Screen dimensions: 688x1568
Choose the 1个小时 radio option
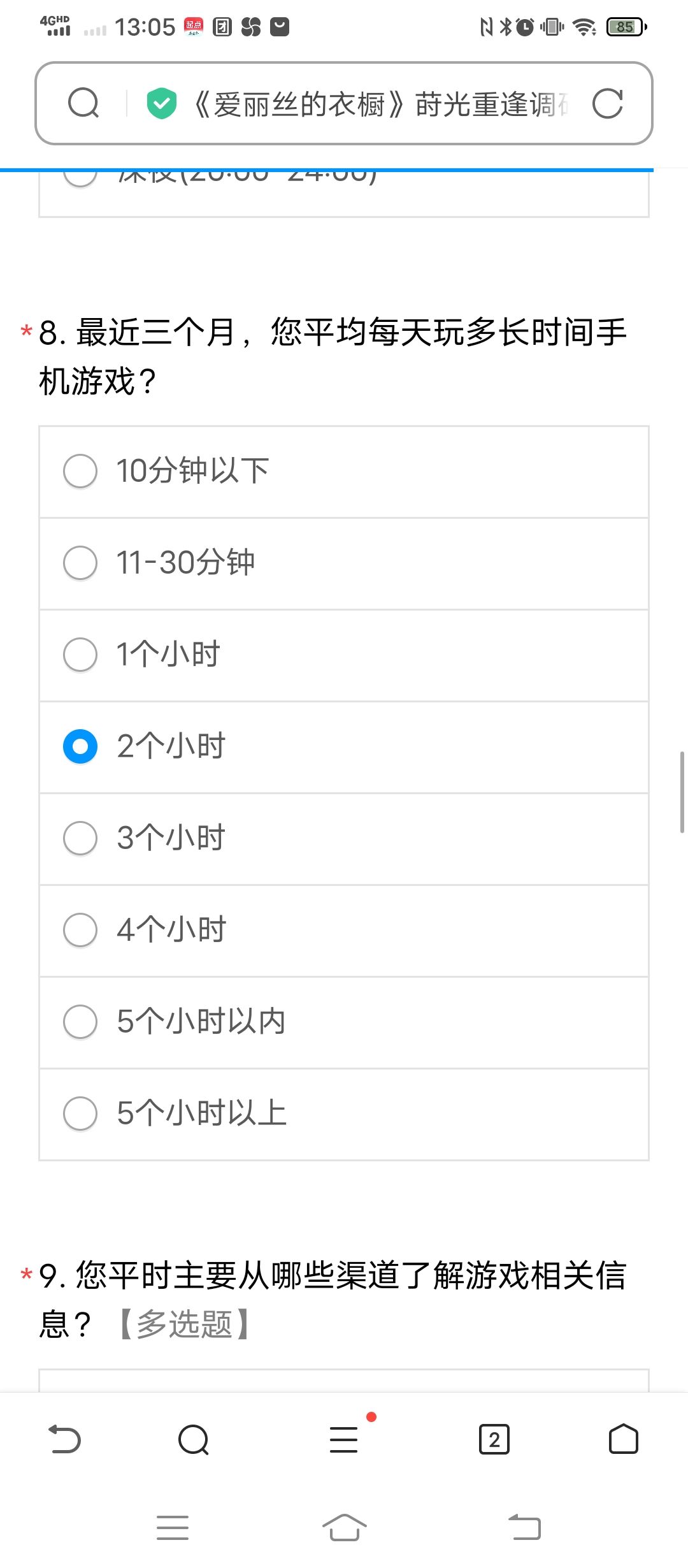(344, 655)
